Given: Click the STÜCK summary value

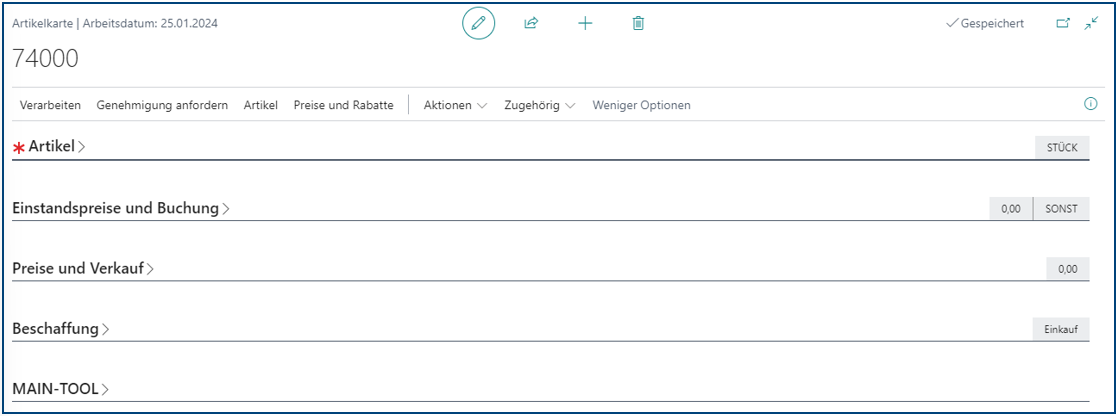Looking at the screenshot, I should 1062,148.
